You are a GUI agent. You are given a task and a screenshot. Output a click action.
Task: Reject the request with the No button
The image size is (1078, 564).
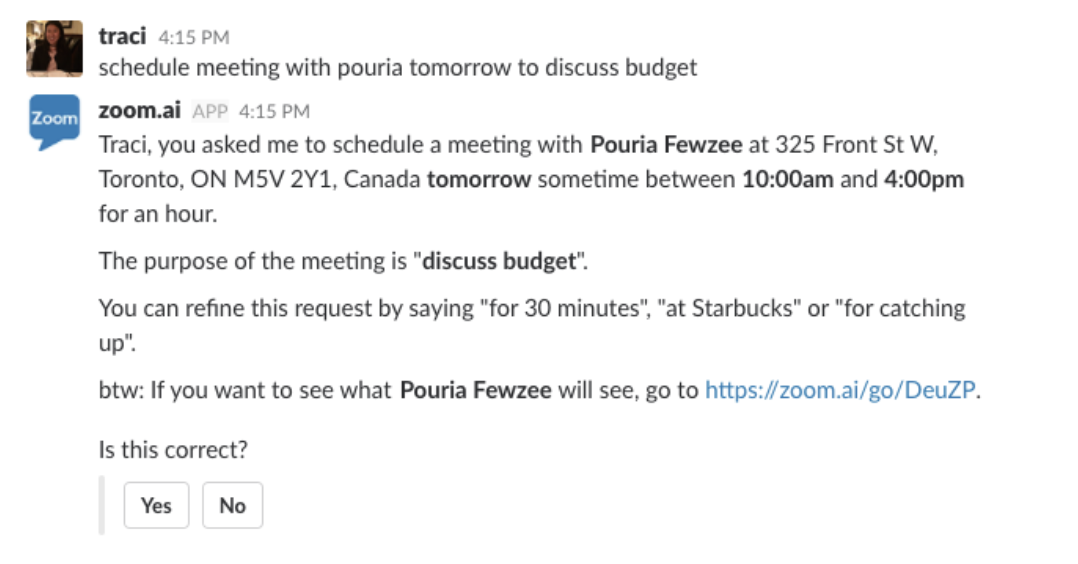(232, 506)
